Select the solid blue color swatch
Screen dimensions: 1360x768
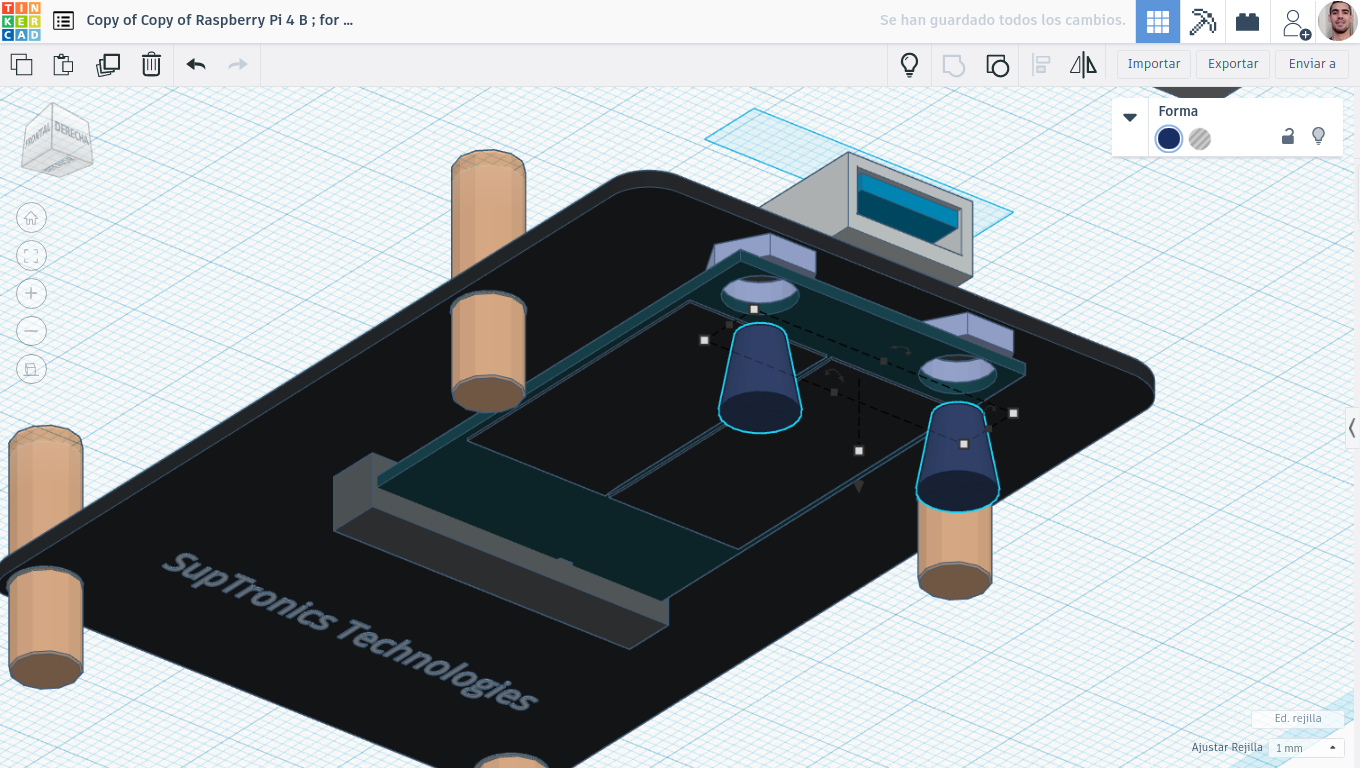point(1169,139)
